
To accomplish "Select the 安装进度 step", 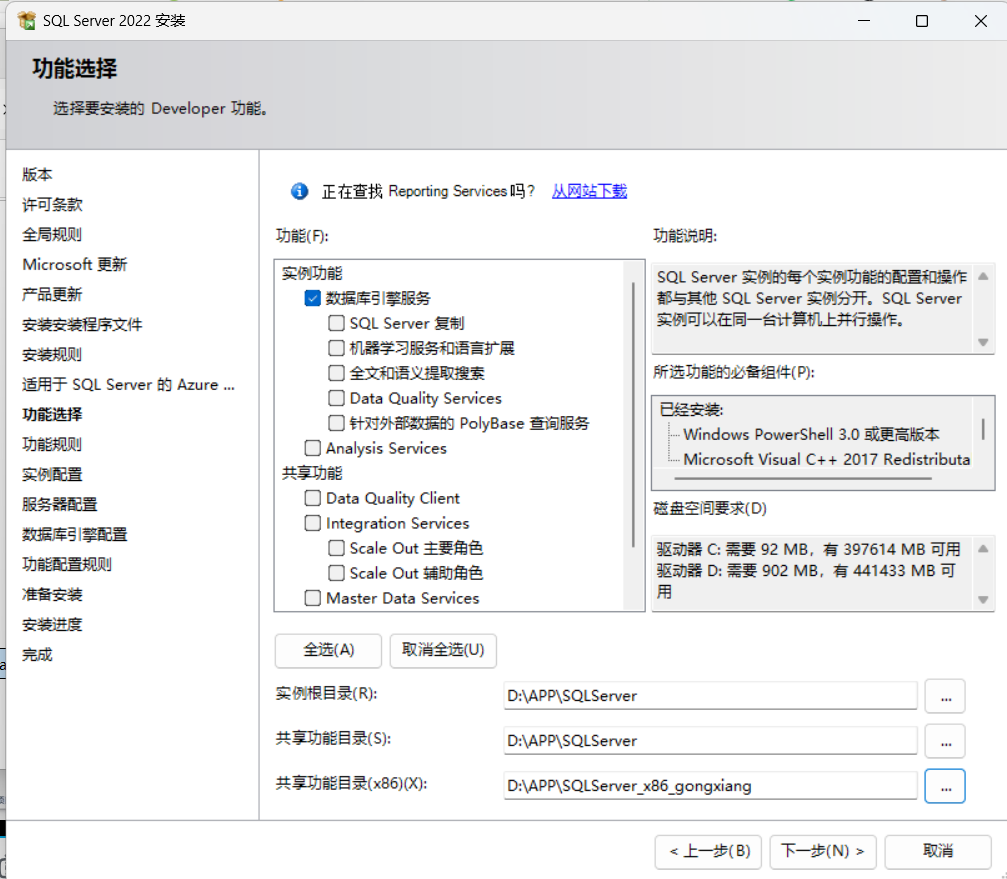I will 52,625.
